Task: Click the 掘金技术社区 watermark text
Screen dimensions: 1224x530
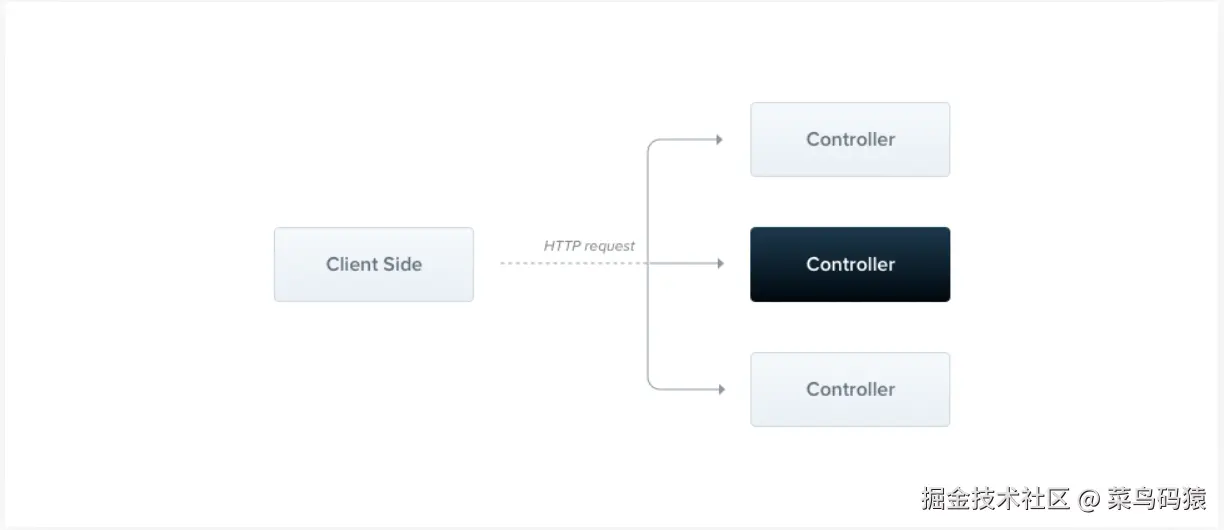Action: point(996,498)
